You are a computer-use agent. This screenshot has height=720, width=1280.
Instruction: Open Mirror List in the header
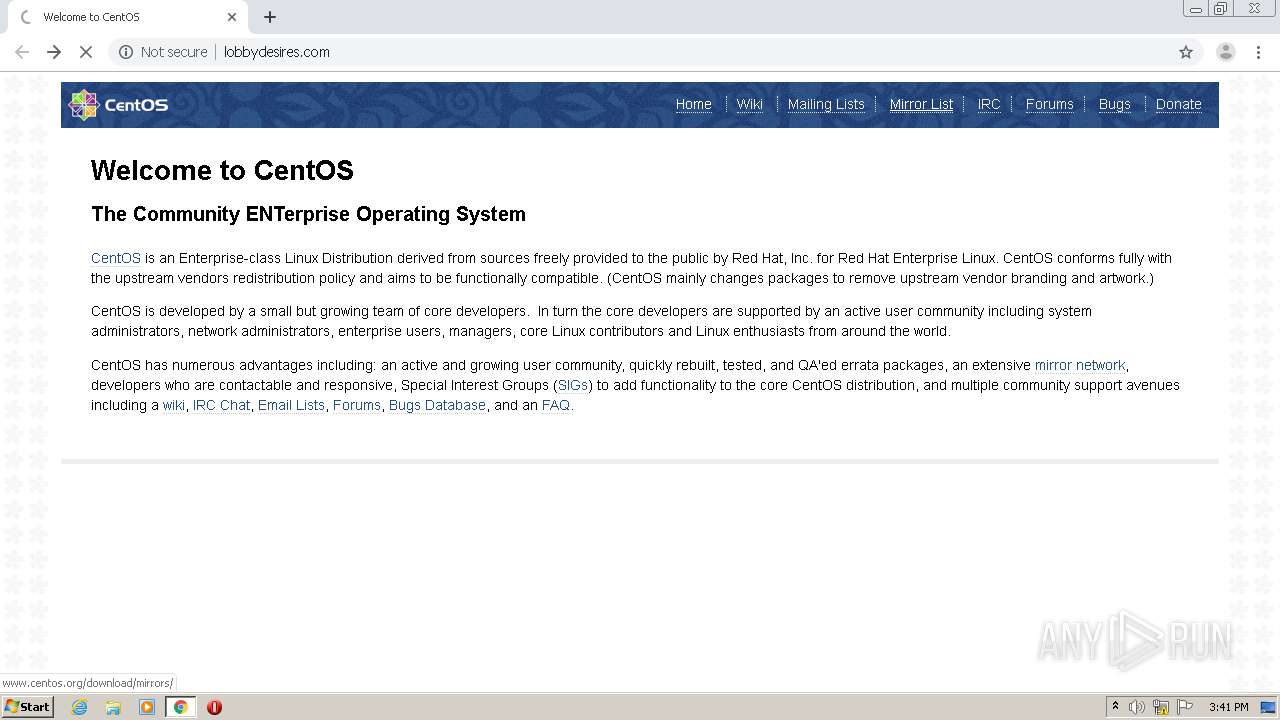coord(921,104)
